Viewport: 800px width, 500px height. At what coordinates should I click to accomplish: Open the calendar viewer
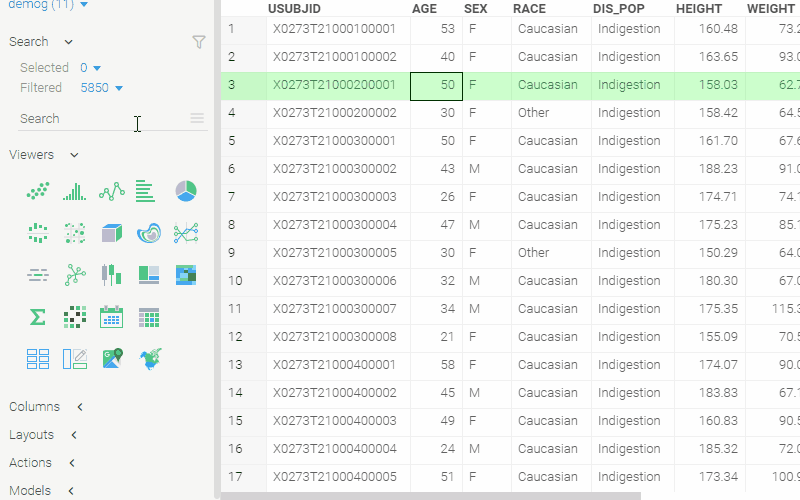111,317
